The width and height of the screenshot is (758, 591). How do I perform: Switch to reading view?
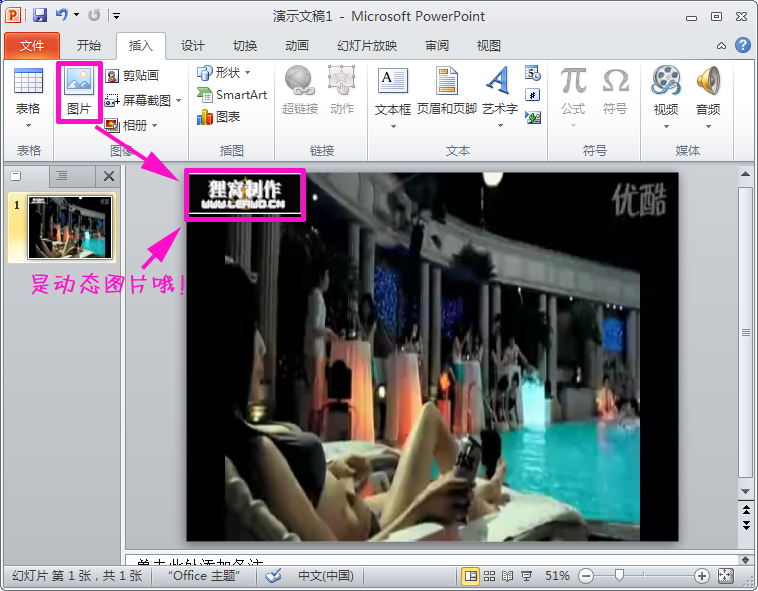pos(508,576)
